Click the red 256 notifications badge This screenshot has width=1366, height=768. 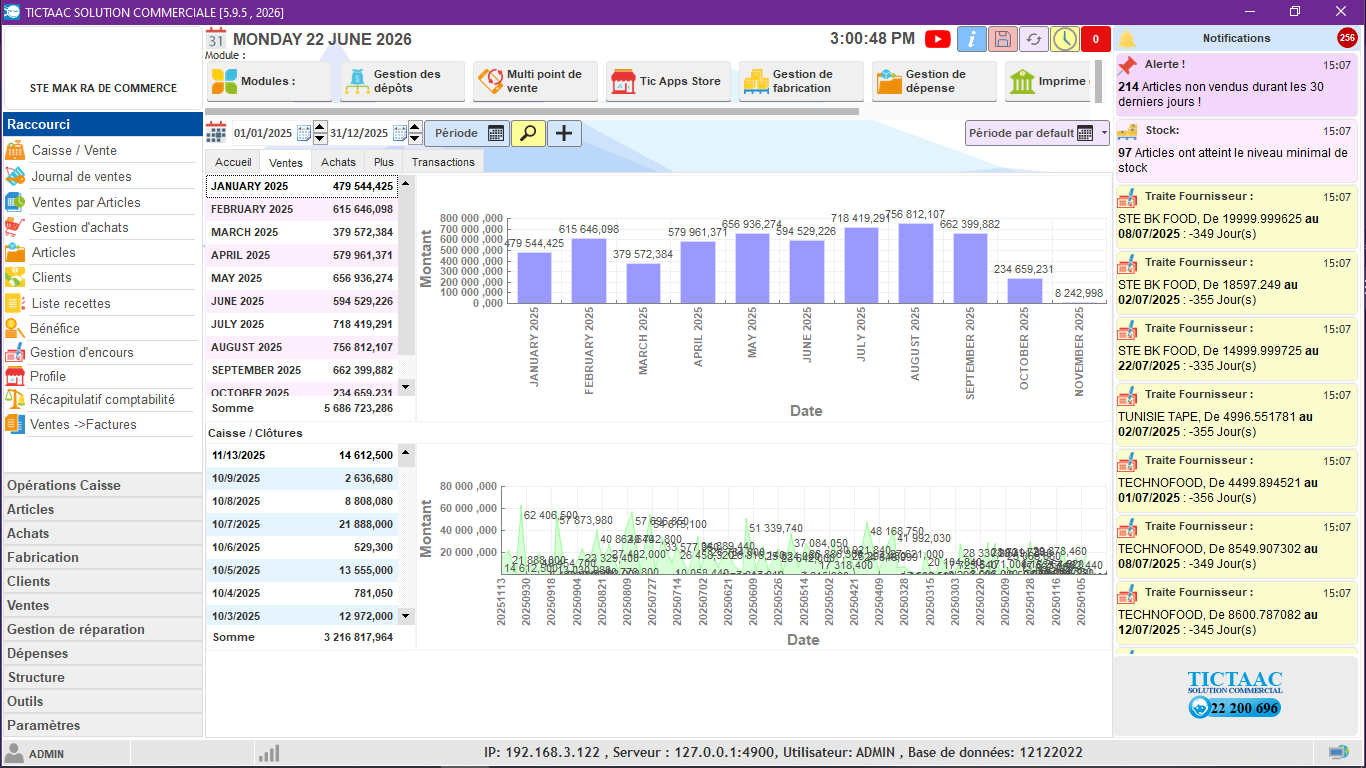[x=1347, y=38]
